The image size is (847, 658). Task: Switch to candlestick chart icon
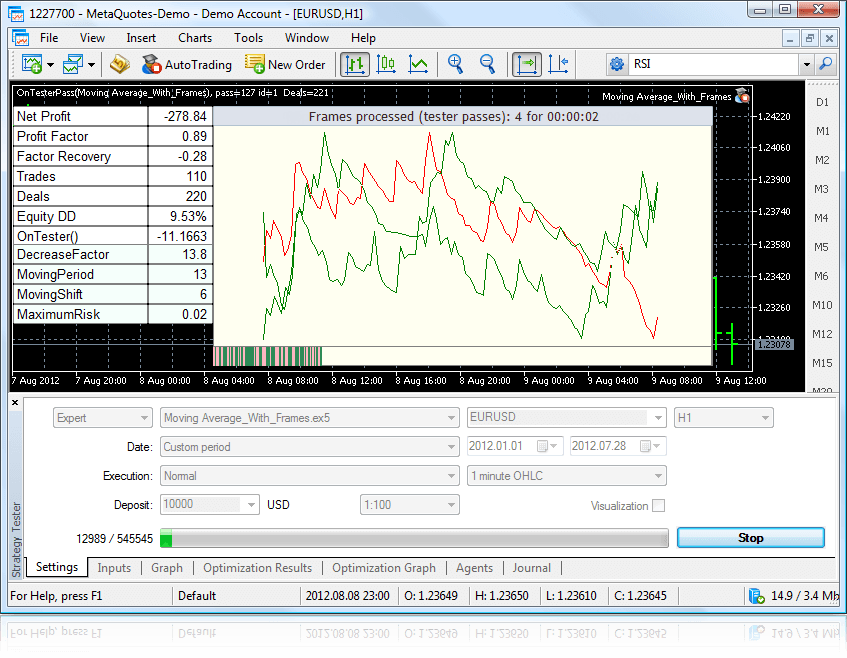coord(386,64)
